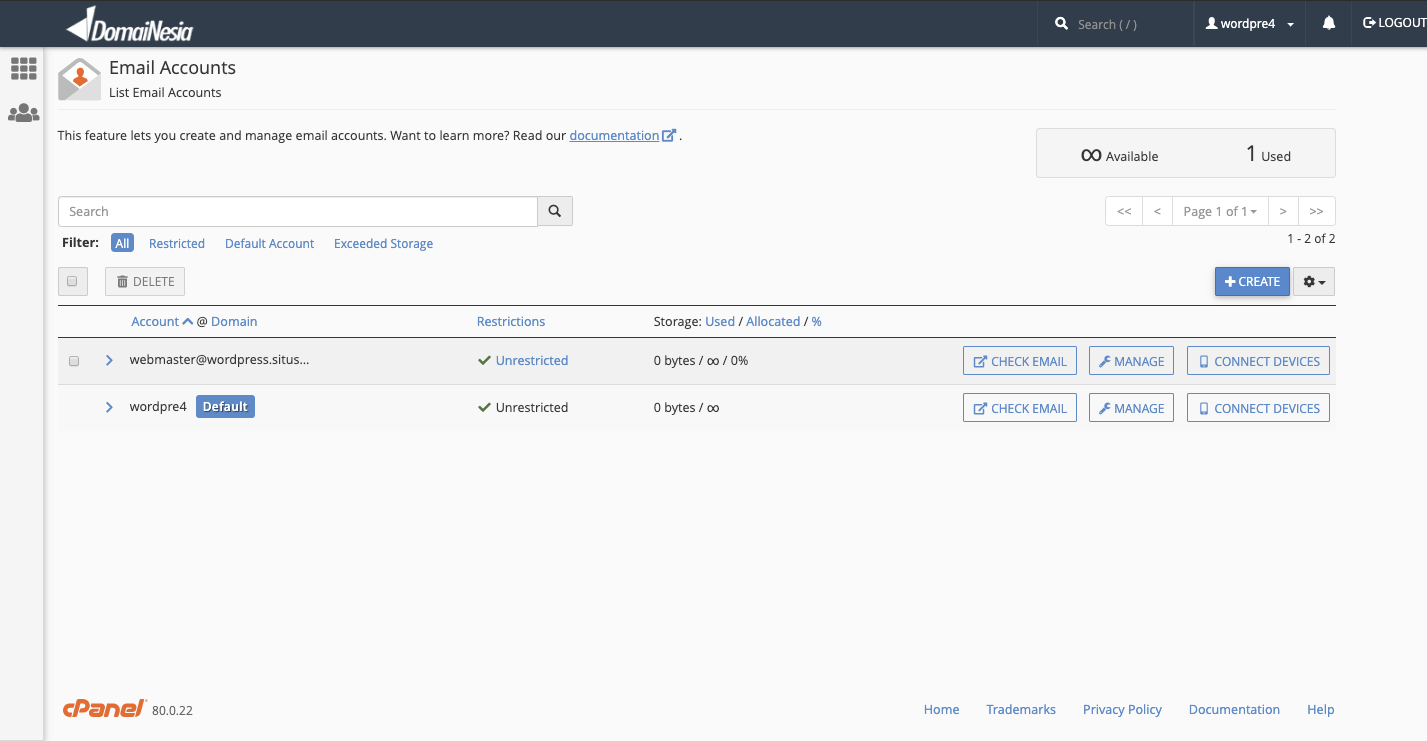This screenshot has width=1427, height=741.
Task: Open the Documentation footer link
Action: coord(1234,709)
